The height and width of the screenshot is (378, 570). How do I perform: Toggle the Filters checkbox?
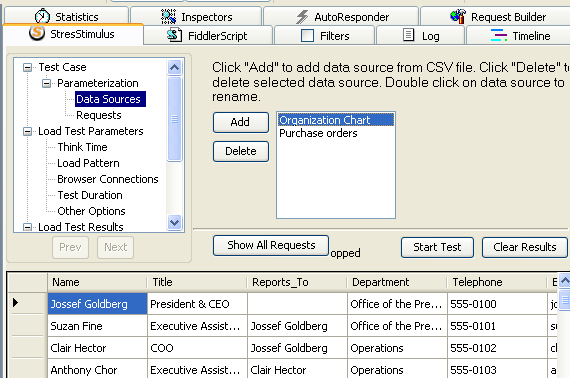click(x=308, y=36)
